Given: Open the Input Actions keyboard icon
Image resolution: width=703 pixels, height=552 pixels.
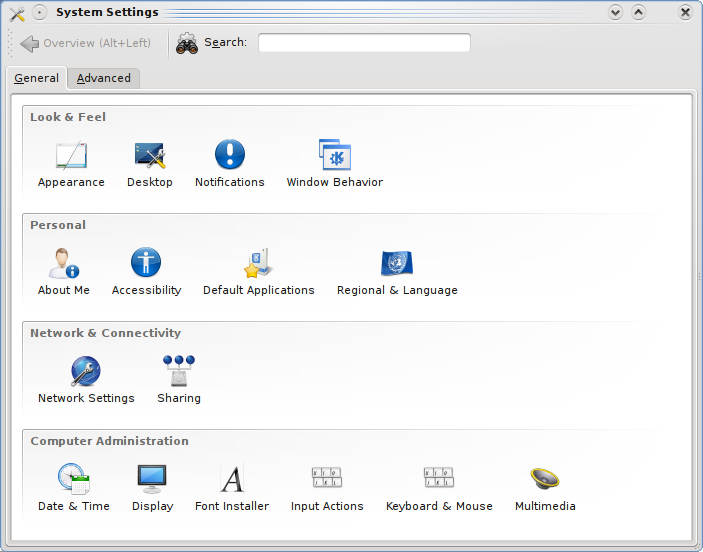Looking at the screenshot, I should point(327,477).
